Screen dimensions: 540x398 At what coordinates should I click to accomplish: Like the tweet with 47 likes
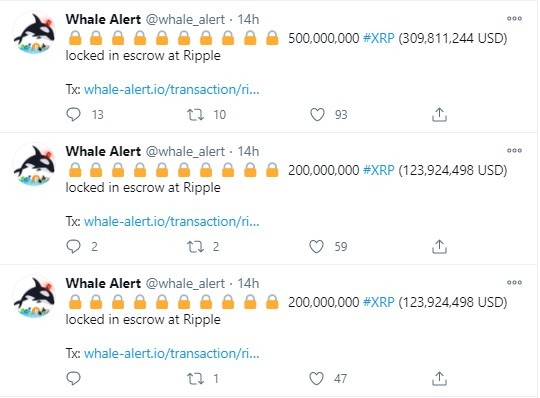(316, 378)
